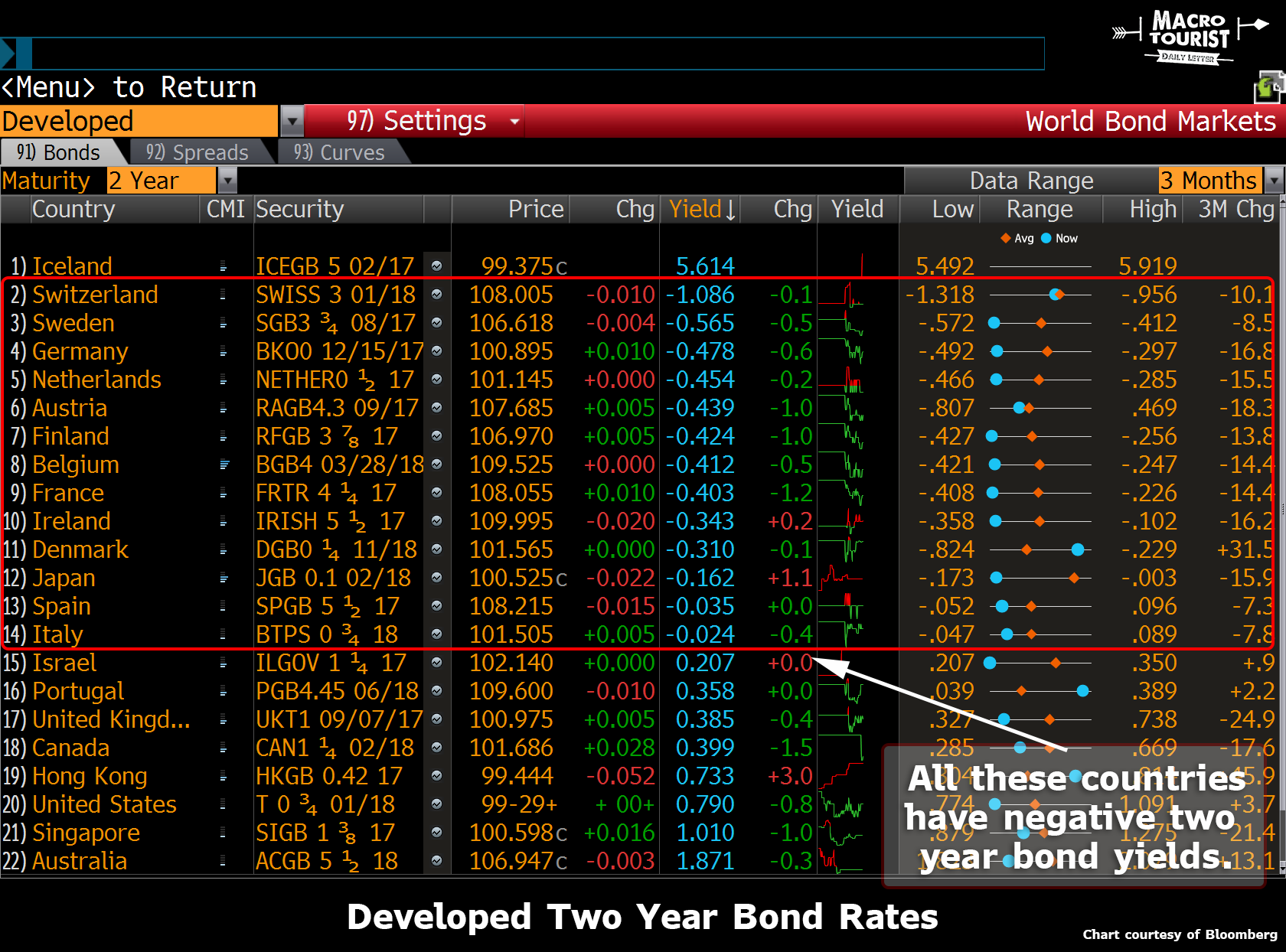Image resolution: width=1286 pixels, height=952 pixels.
Task: Expand the Developed markets dropdown arrow
Action: pos(292,121)
